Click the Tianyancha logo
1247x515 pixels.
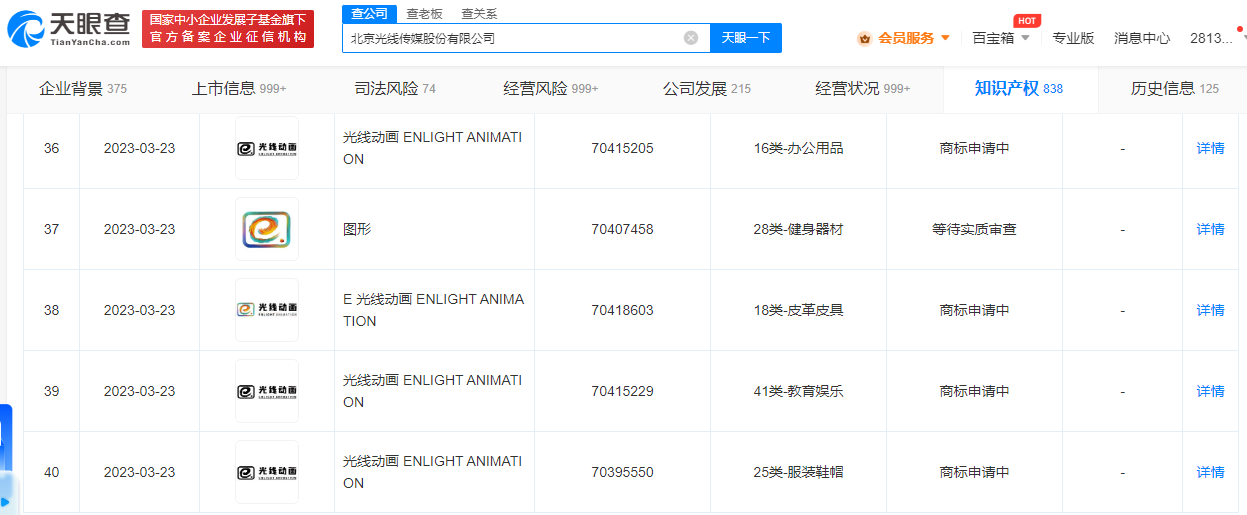coord(68,30)
